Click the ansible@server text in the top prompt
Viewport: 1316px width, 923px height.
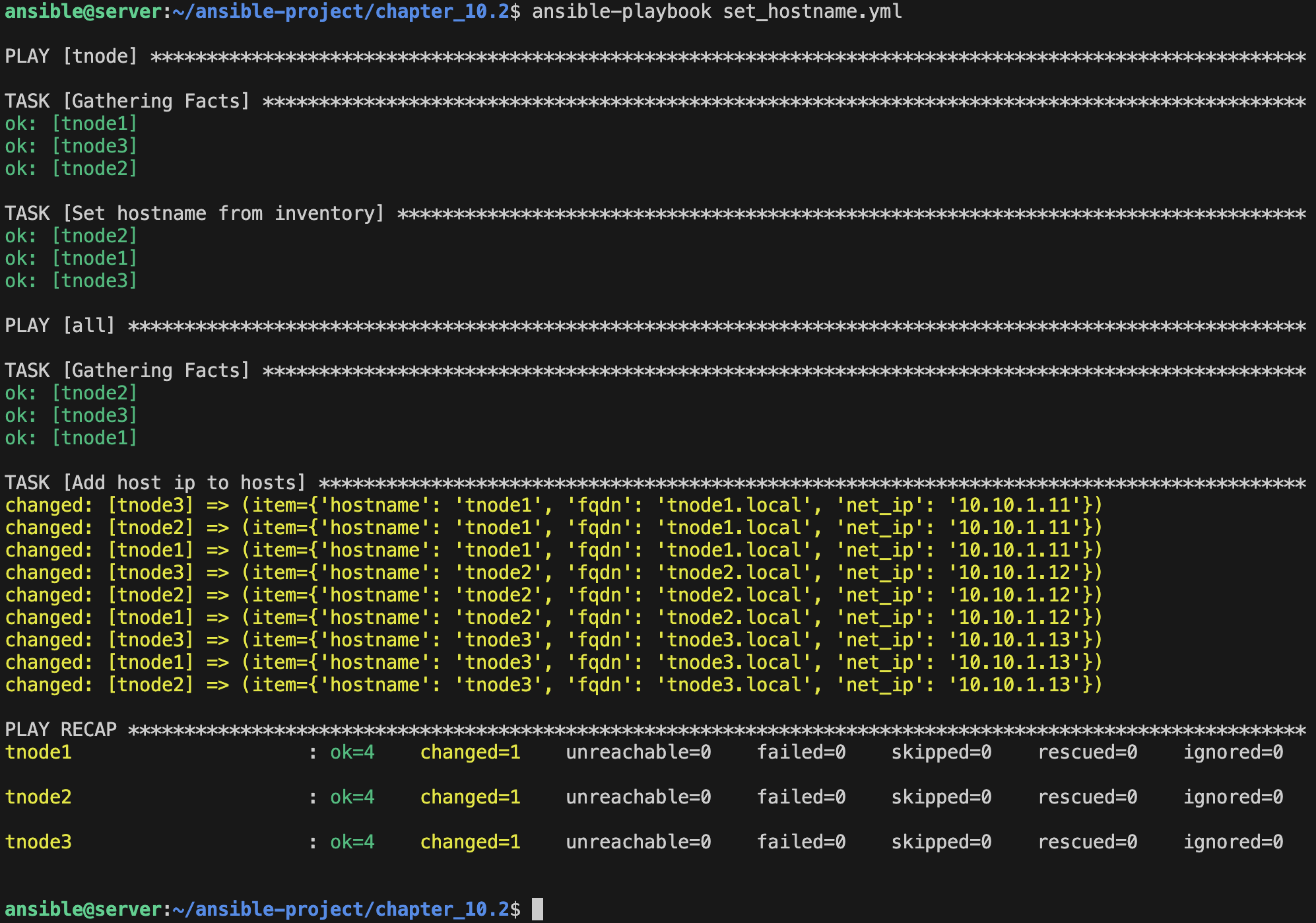pyautogui.click(x=83, y=11)
